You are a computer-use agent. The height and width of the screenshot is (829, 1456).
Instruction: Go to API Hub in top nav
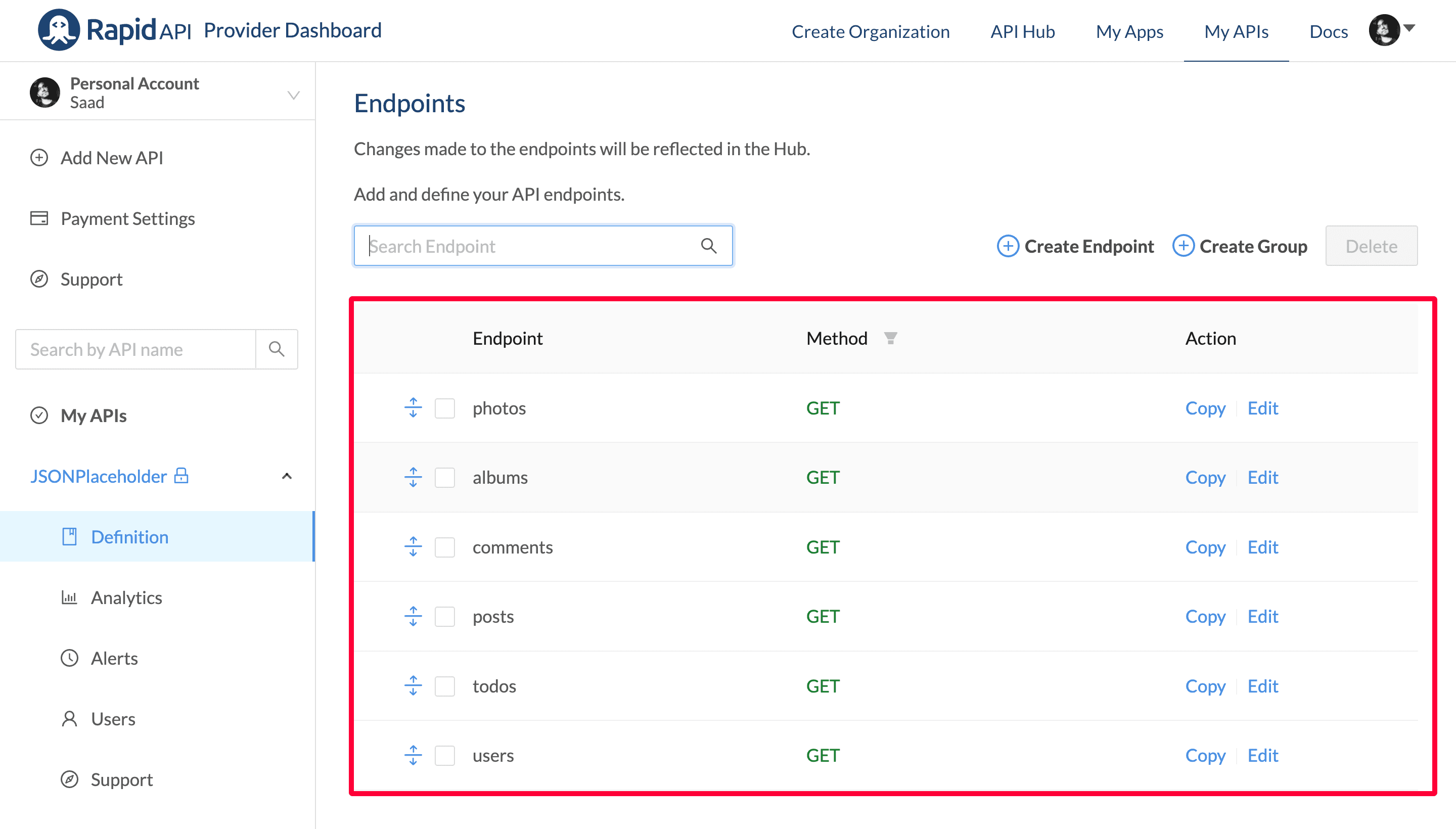point(1023,31)
